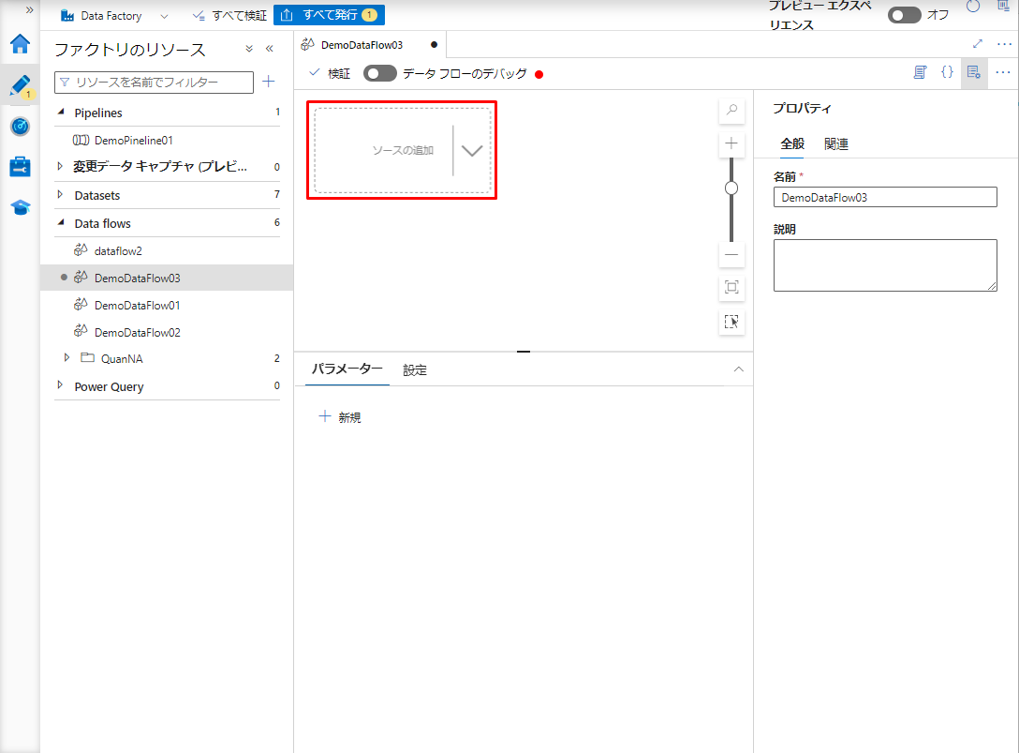Open the tab bar ellipsis menu
Viewport: 1019px width, 753px height.
coord(1004,44)
